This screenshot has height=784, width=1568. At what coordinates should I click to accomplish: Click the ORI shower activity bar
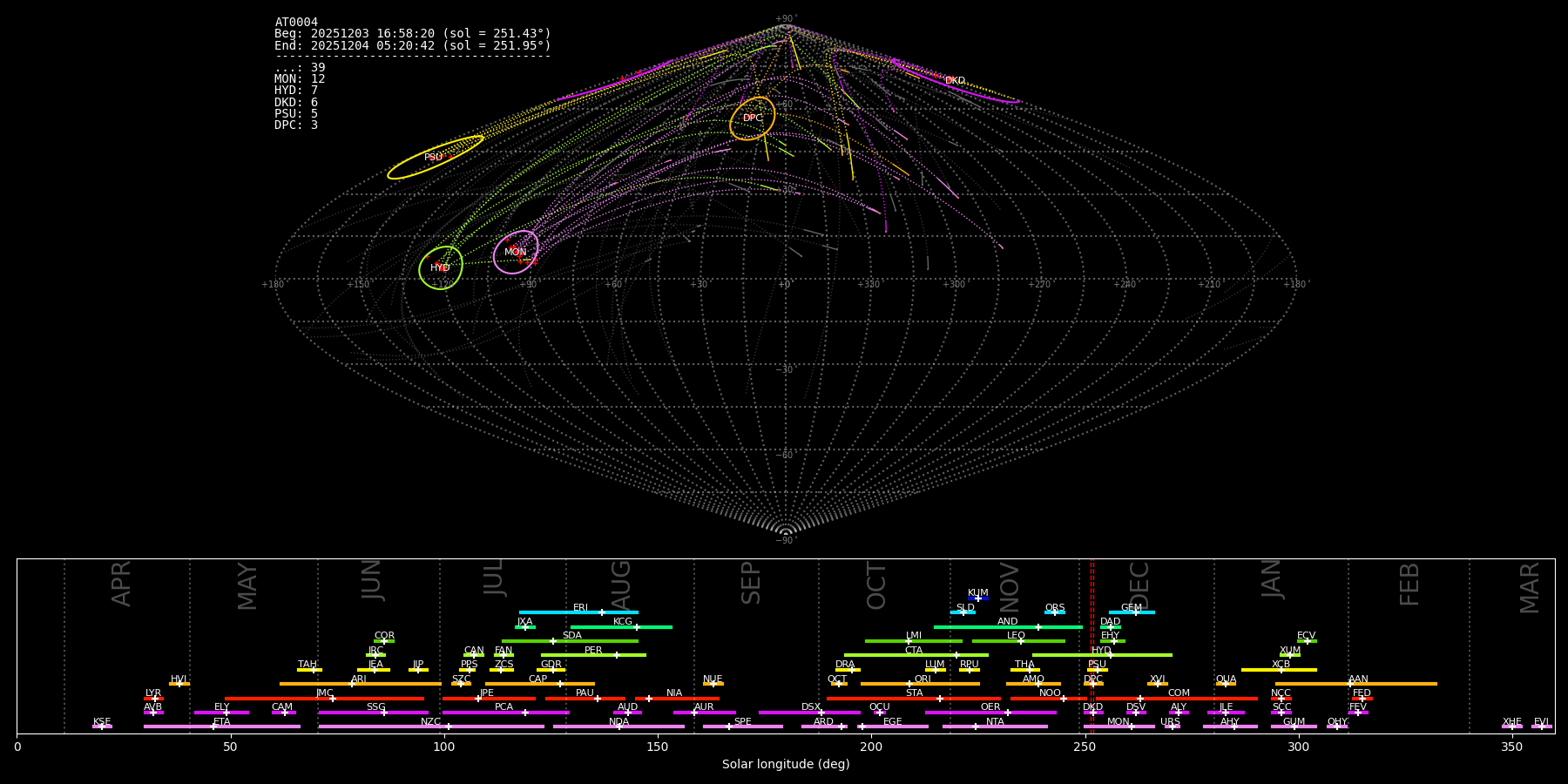(941, 684)
